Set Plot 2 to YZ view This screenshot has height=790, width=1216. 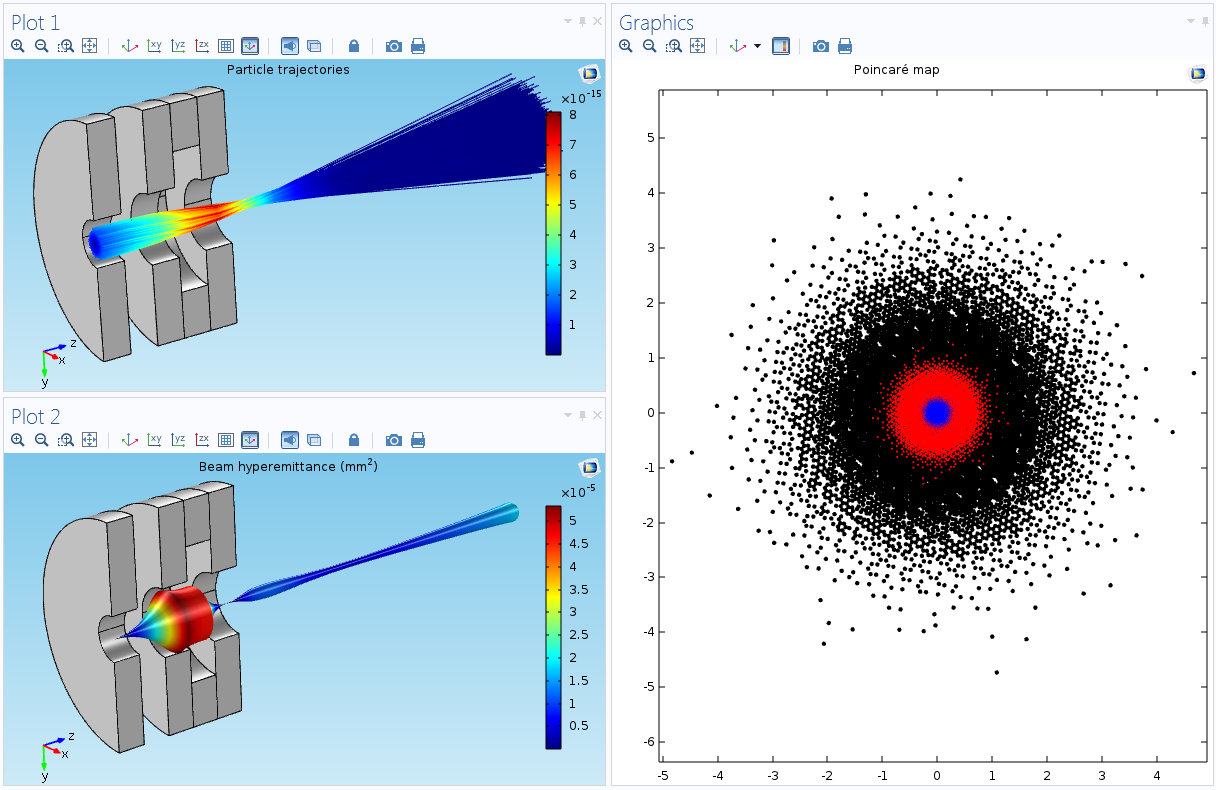pos(178,440)
